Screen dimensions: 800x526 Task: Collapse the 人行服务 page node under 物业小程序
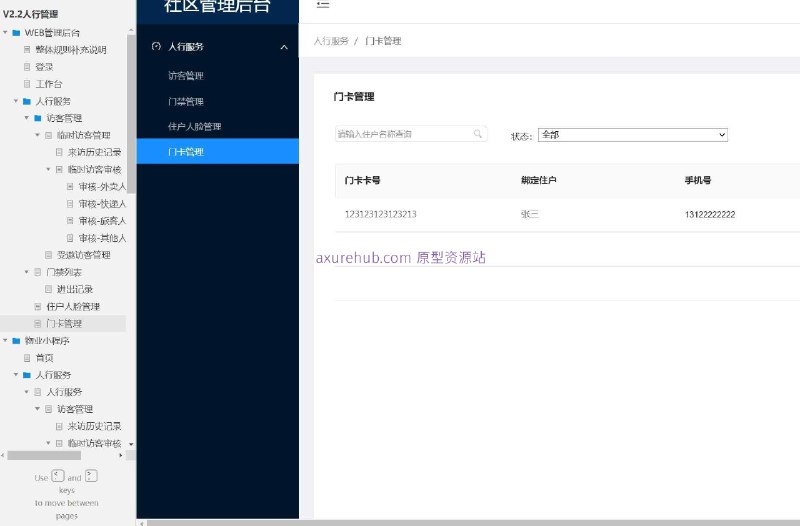click(x=27, y=392)
